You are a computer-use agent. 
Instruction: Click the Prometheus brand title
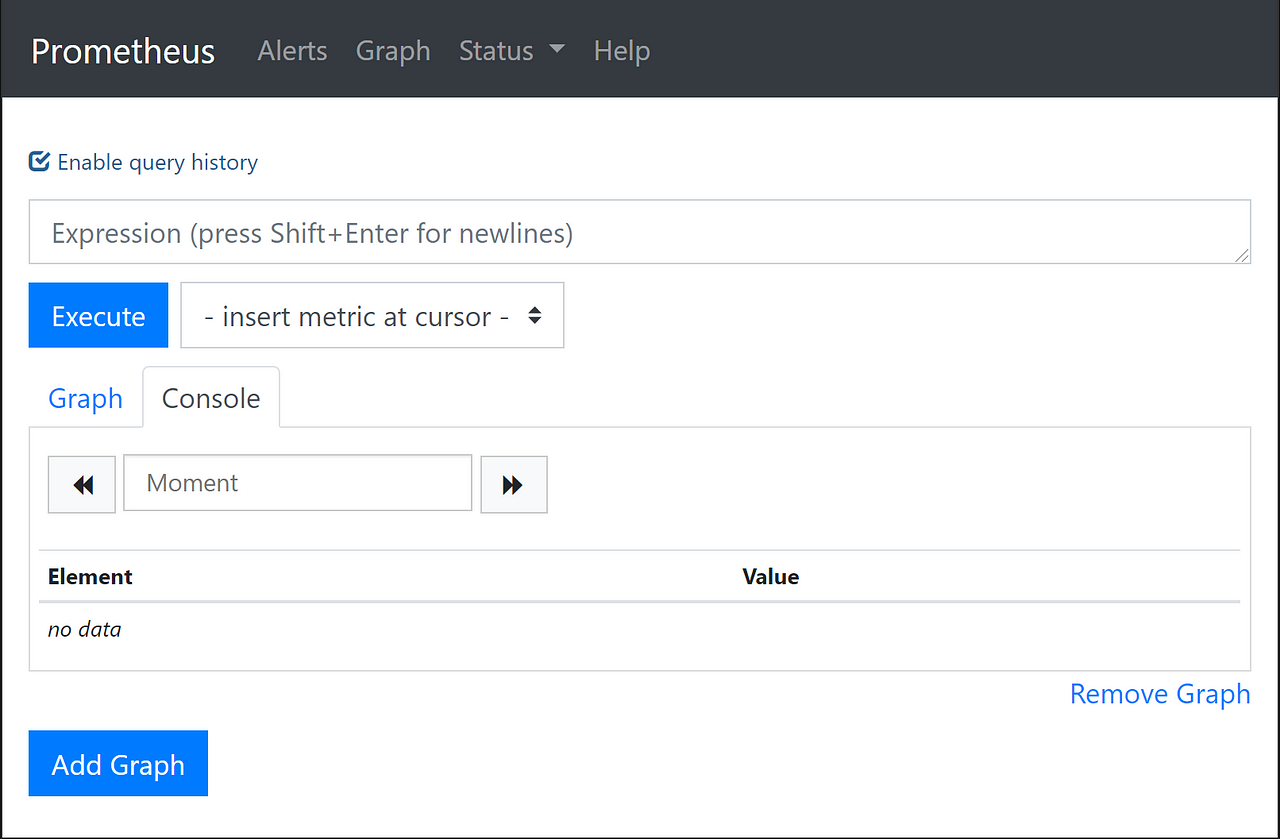pyautogui.click(x=123, y=51)
